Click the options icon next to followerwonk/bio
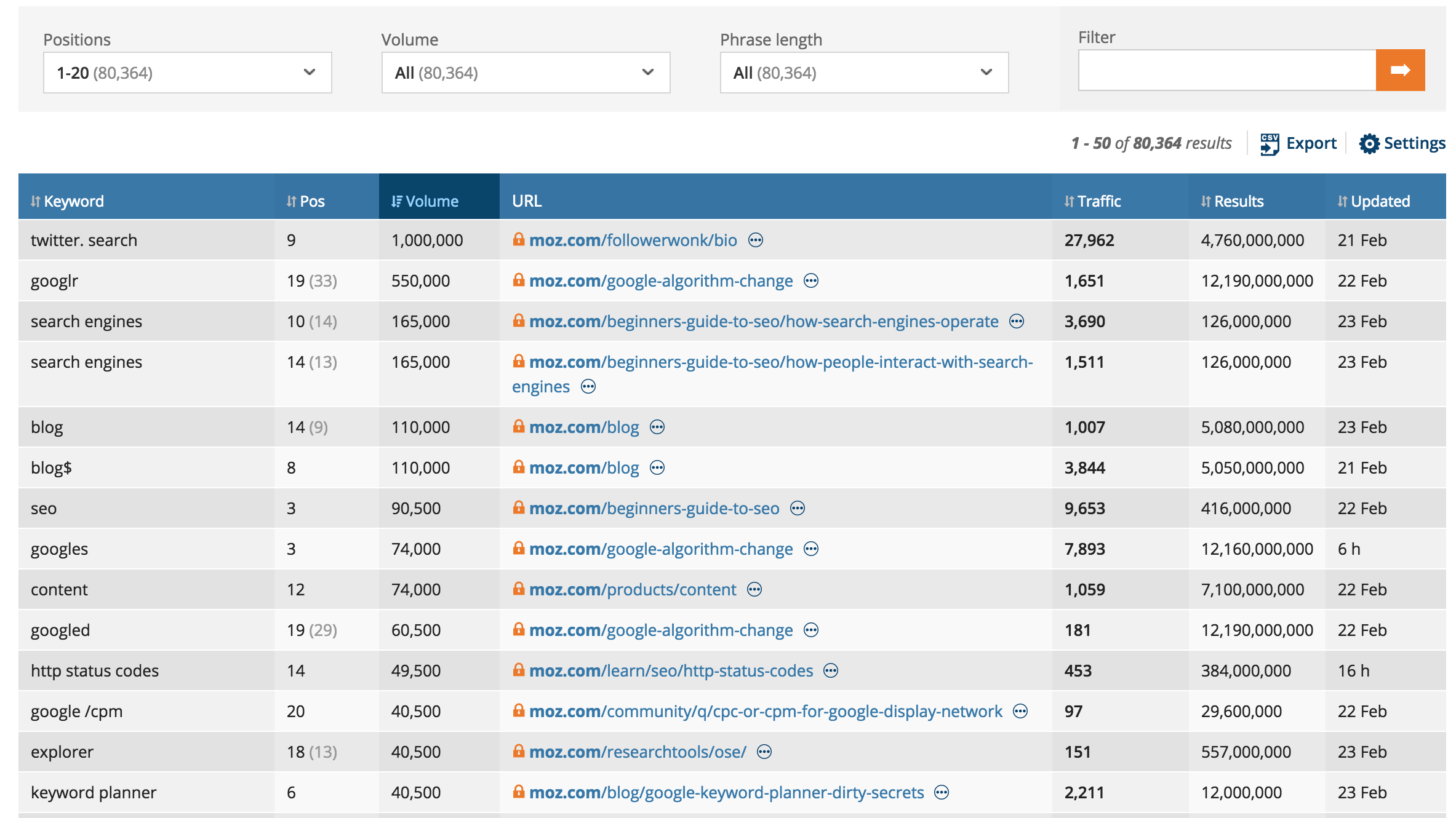 [x=756, y=240]
